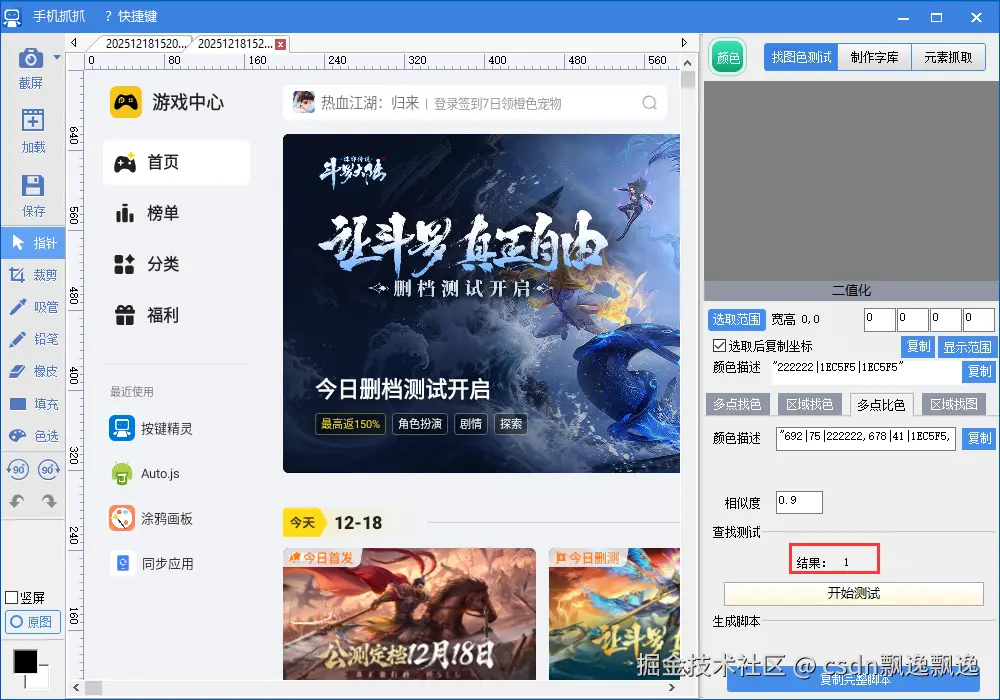This screenshot has width=1000, height=700.
Task: Click the green 颜色 color button
Action: pos(728,57)
